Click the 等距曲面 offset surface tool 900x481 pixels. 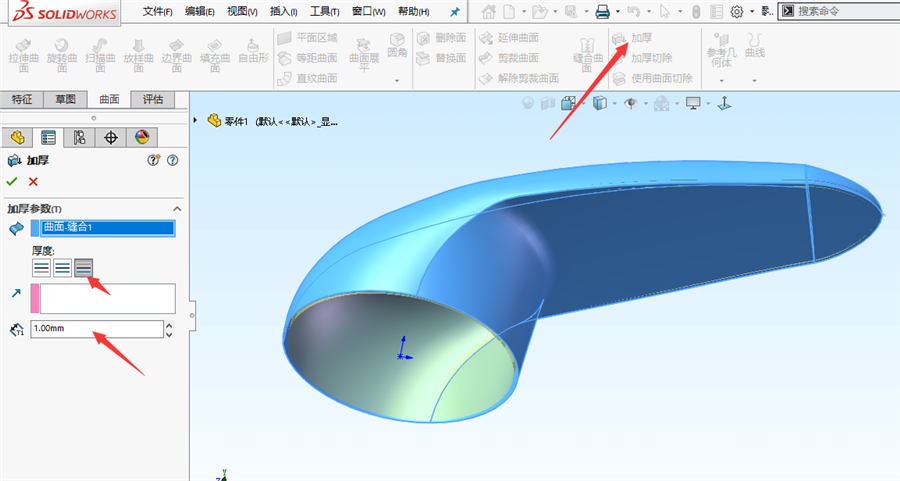pyautogui.click(x=308, y=58)
